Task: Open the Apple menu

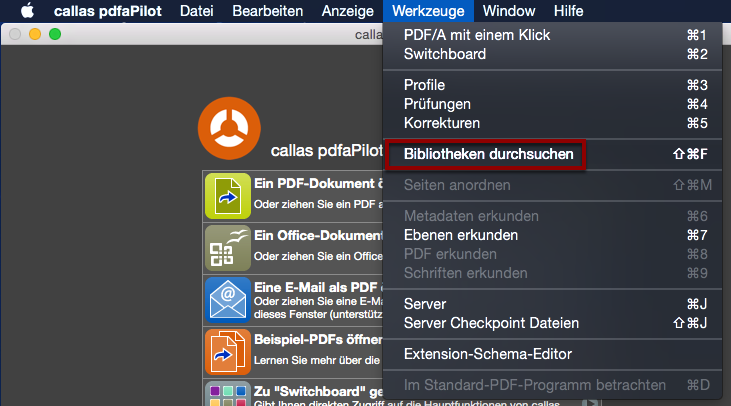Action: click(28, 10)
